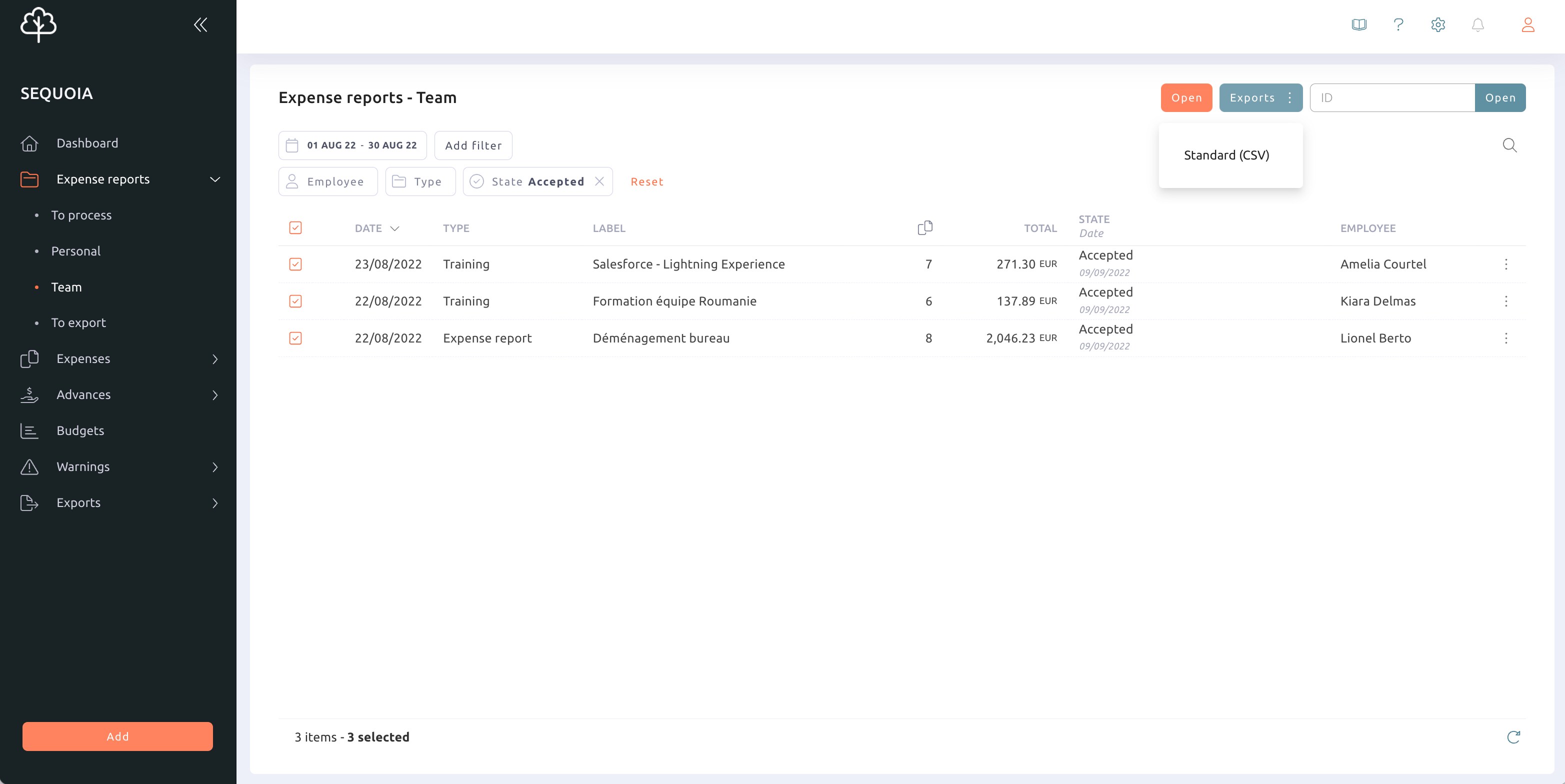Uncheck the Salesforce - Lightning Experience row
This screenshot has width=1565, height=784.
click(x=295, y=264)
